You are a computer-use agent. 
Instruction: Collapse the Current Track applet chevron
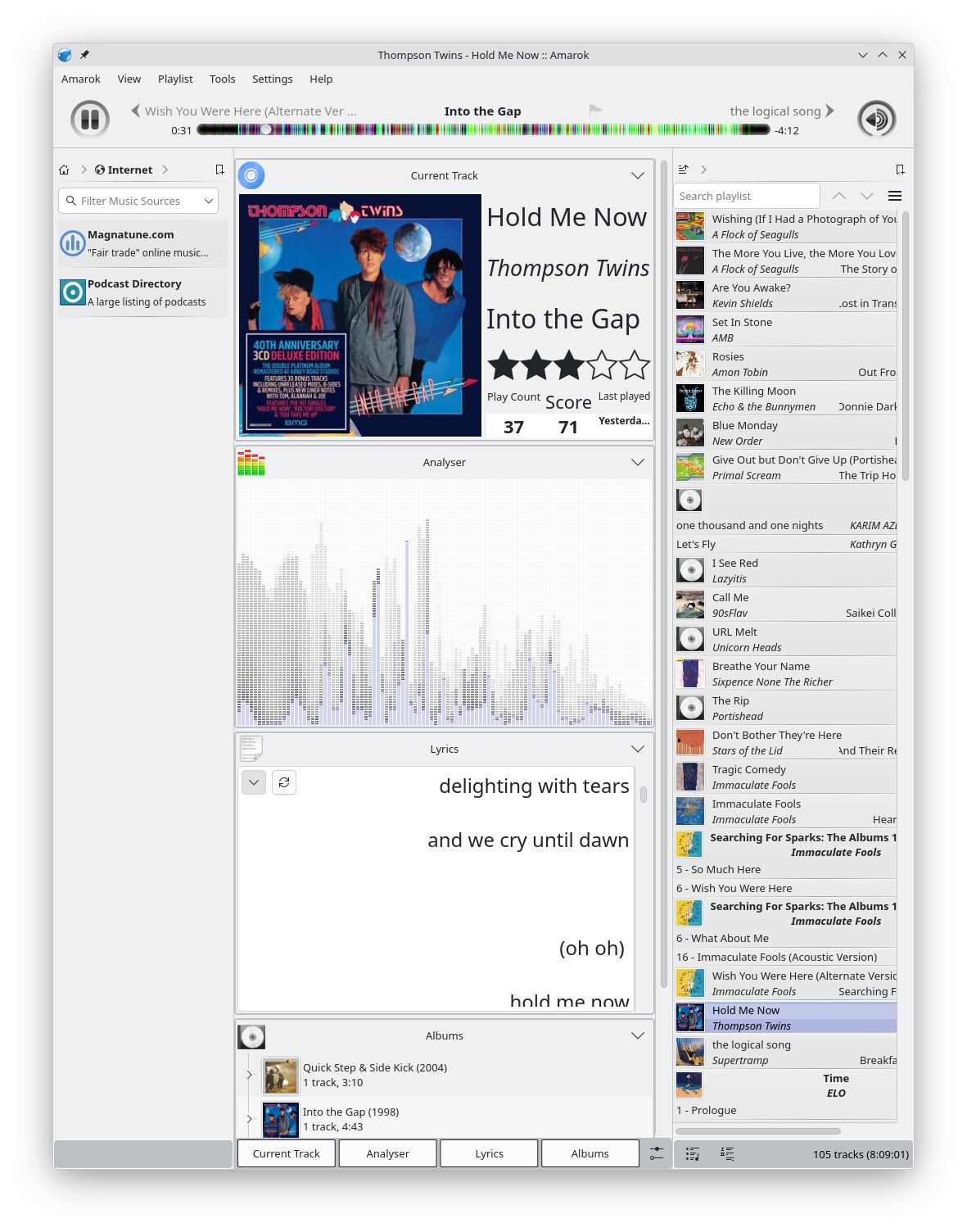click(x=637, y=175)
